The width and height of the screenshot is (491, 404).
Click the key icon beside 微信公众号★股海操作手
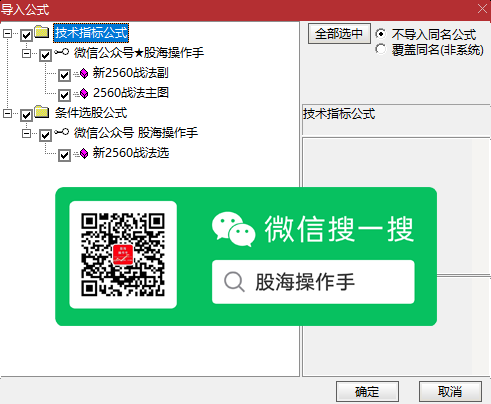pyautogui.click(x=62, y=52)
